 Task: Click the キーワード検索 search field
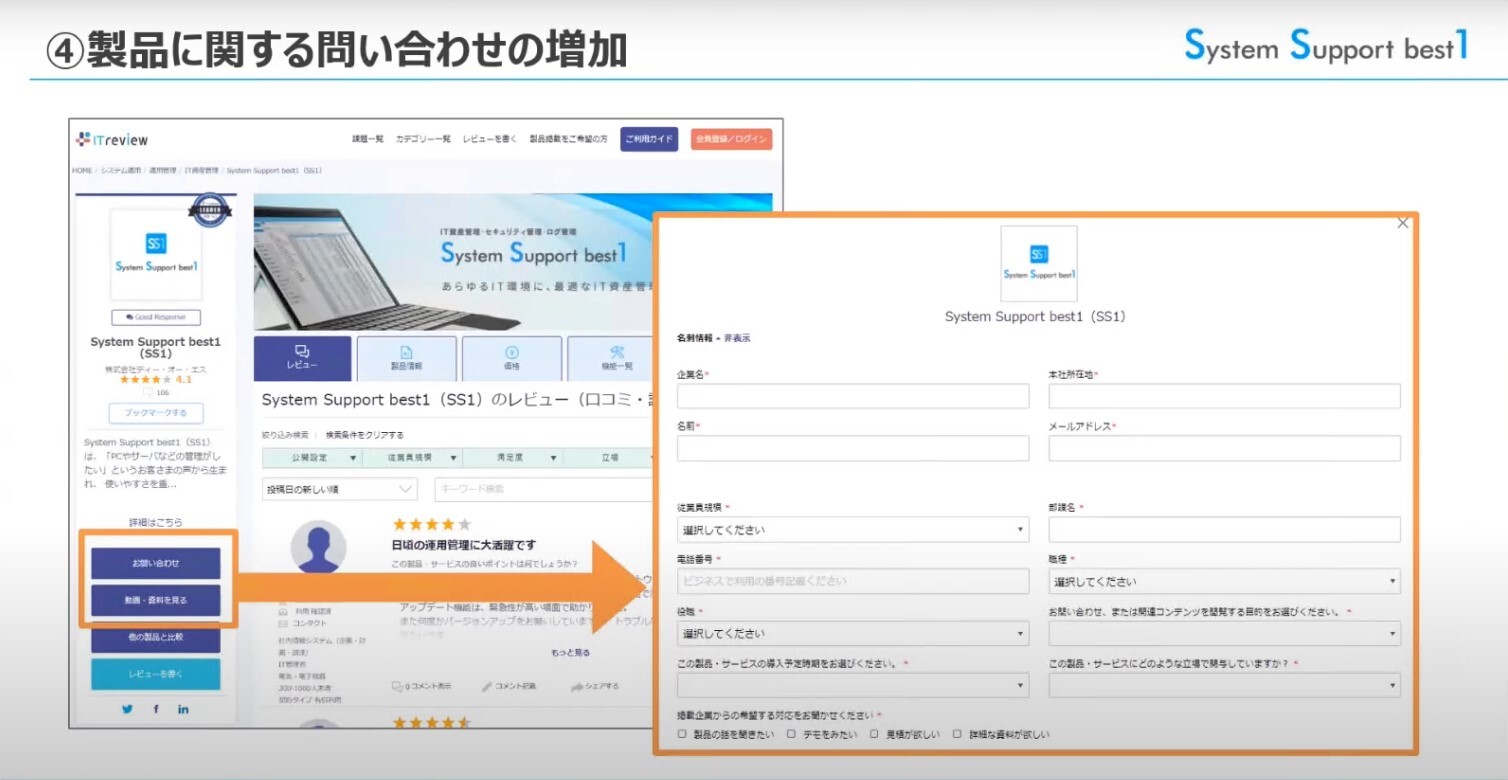pos(544,489)
